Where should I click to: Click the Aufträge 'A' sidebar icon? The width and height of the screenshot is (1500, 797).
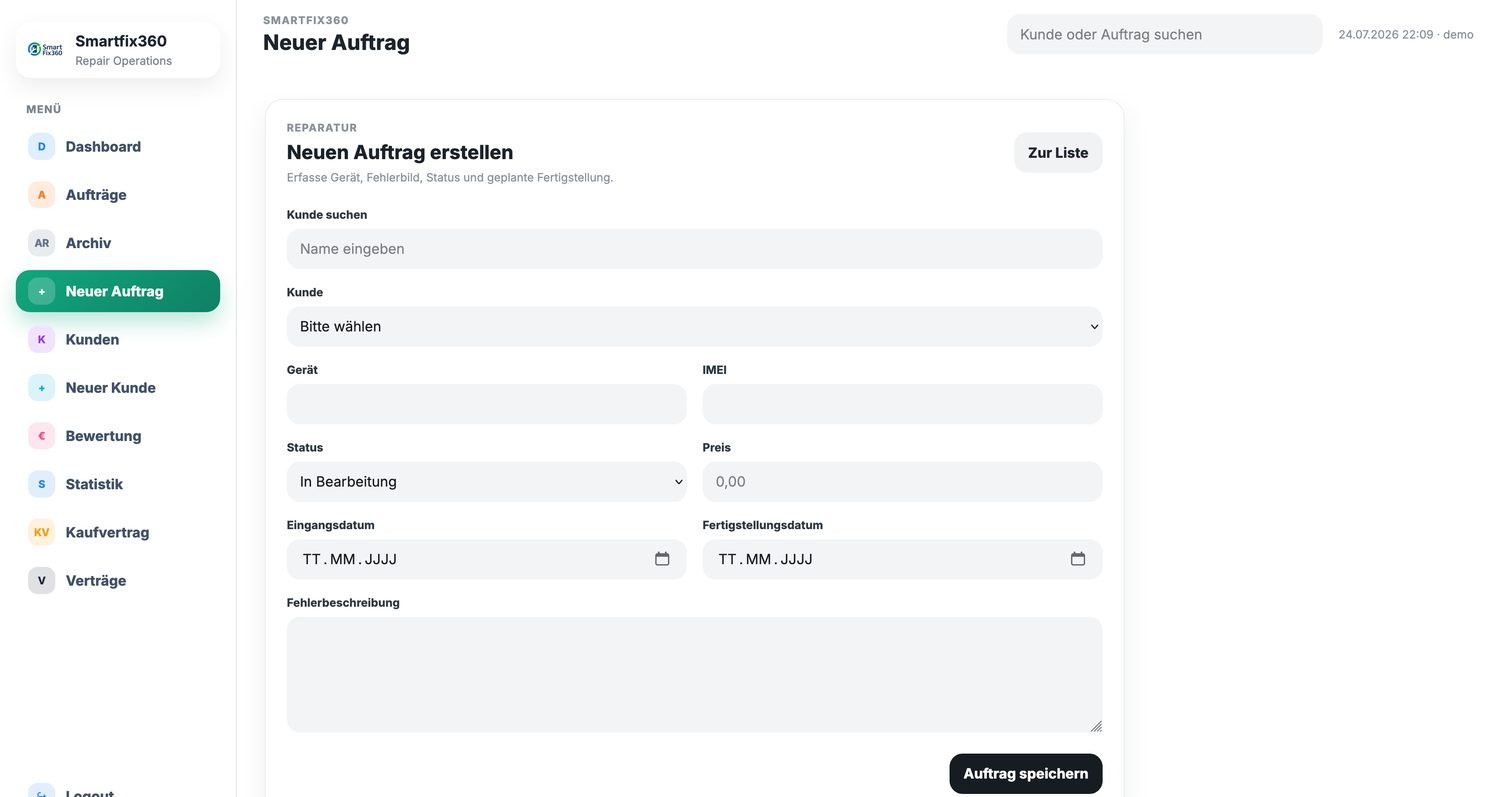coord(41,195)
